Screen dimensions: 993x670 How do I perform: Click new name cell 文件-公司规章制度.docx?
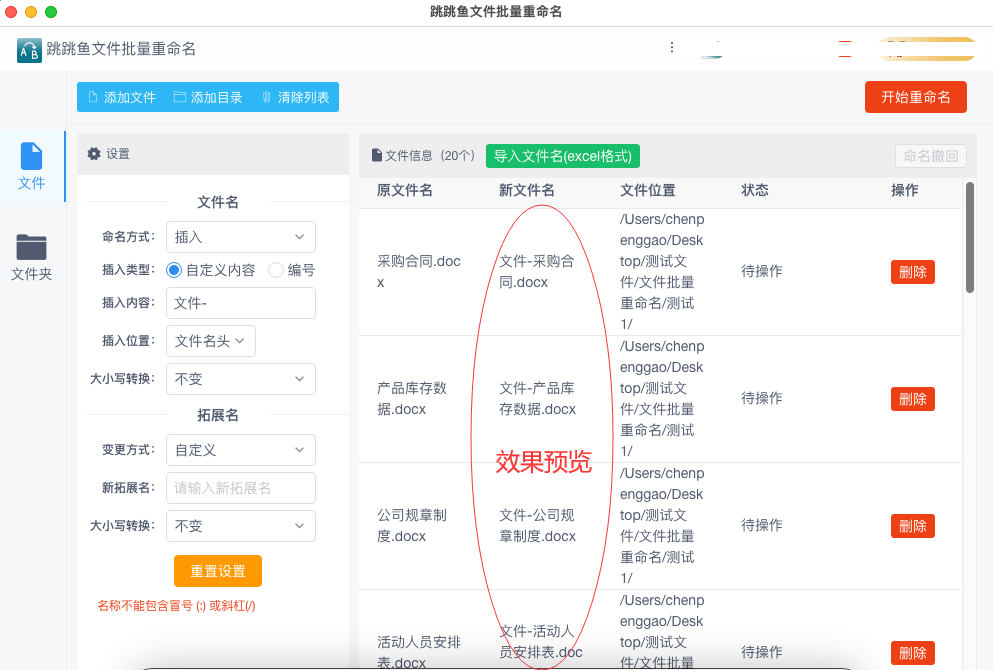tap(538, 526)
